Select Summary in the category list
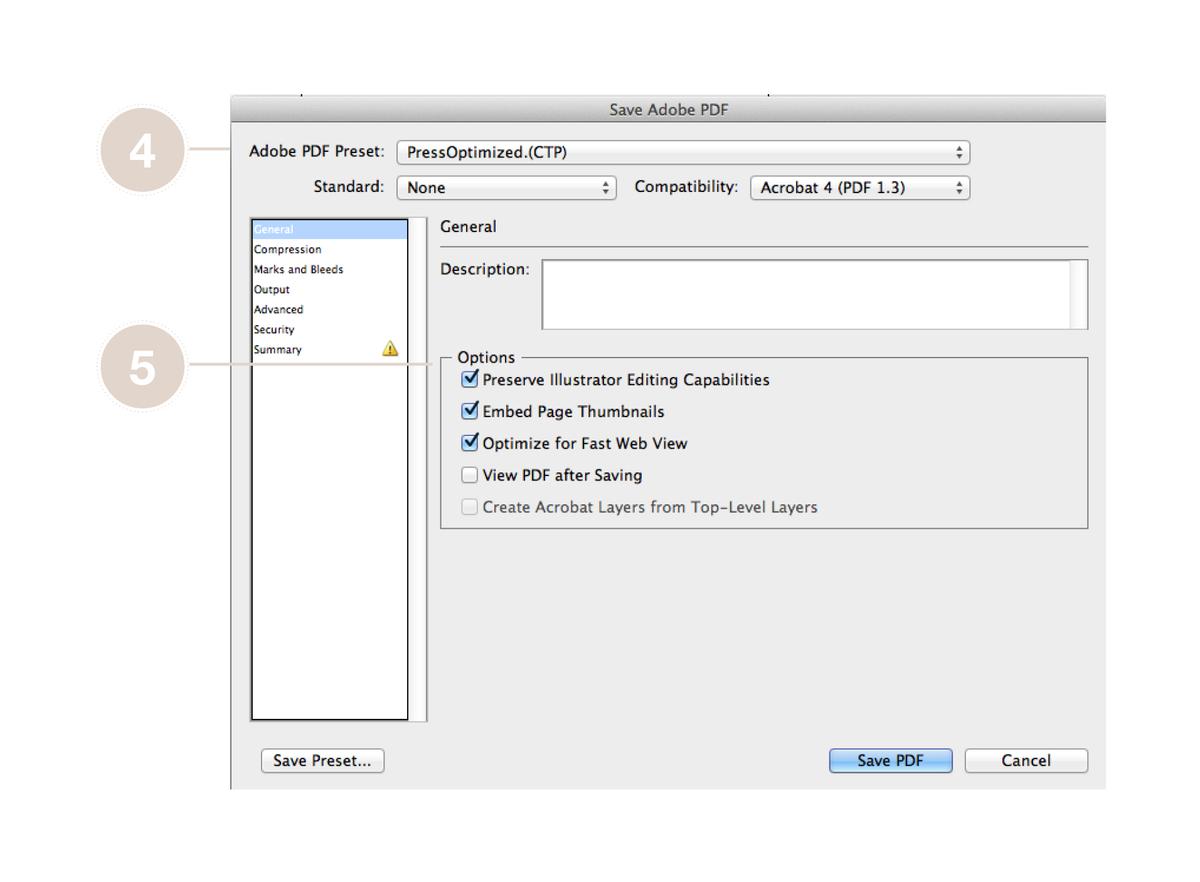Image resolution: width=1200 pixels, height=882 pixels. [330, 350]
